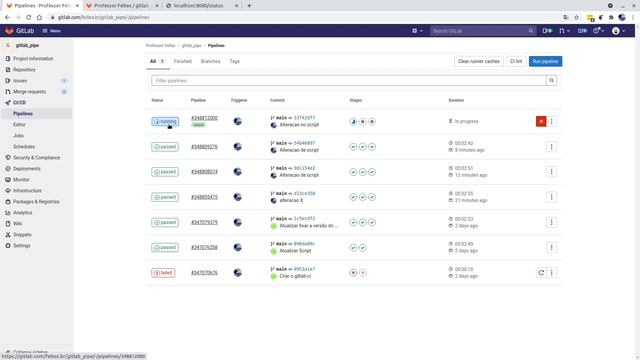Switch to the Finished tab
This screenshot has height=360, width=640.
(182, 61)
